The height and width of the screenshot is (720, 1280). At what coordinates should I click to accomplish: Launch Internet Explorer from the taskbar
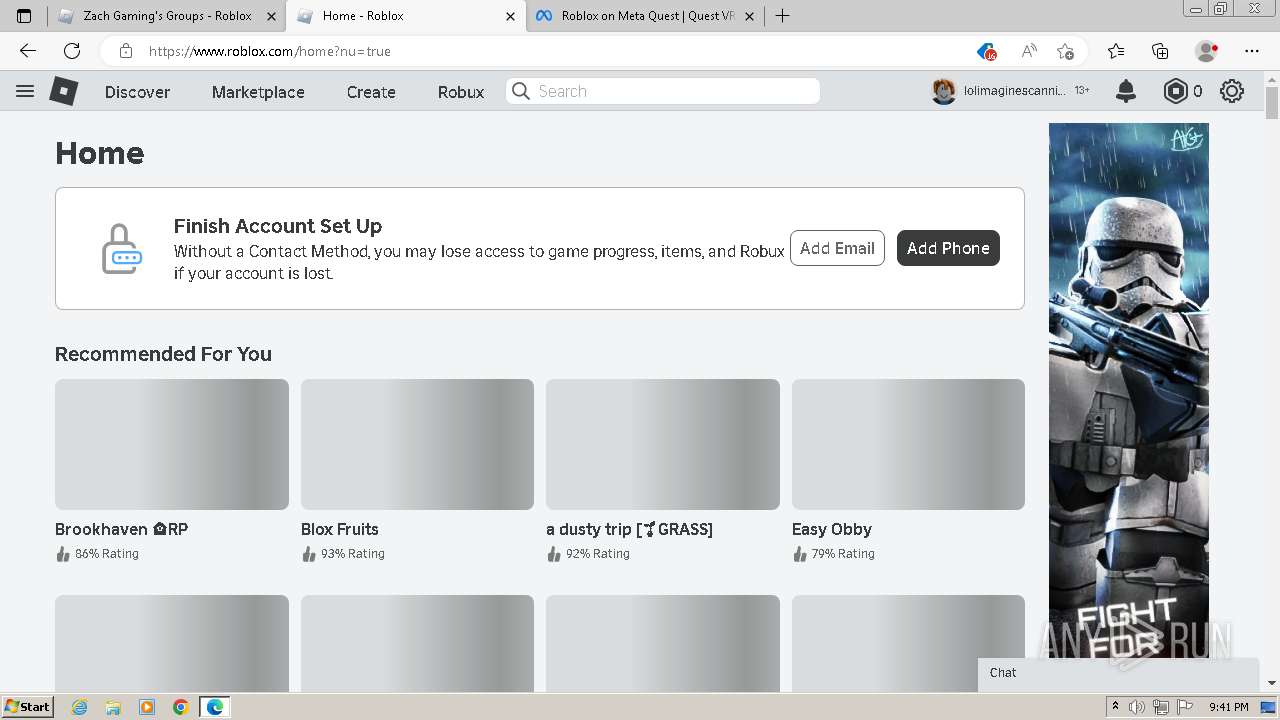pos(80,707)
